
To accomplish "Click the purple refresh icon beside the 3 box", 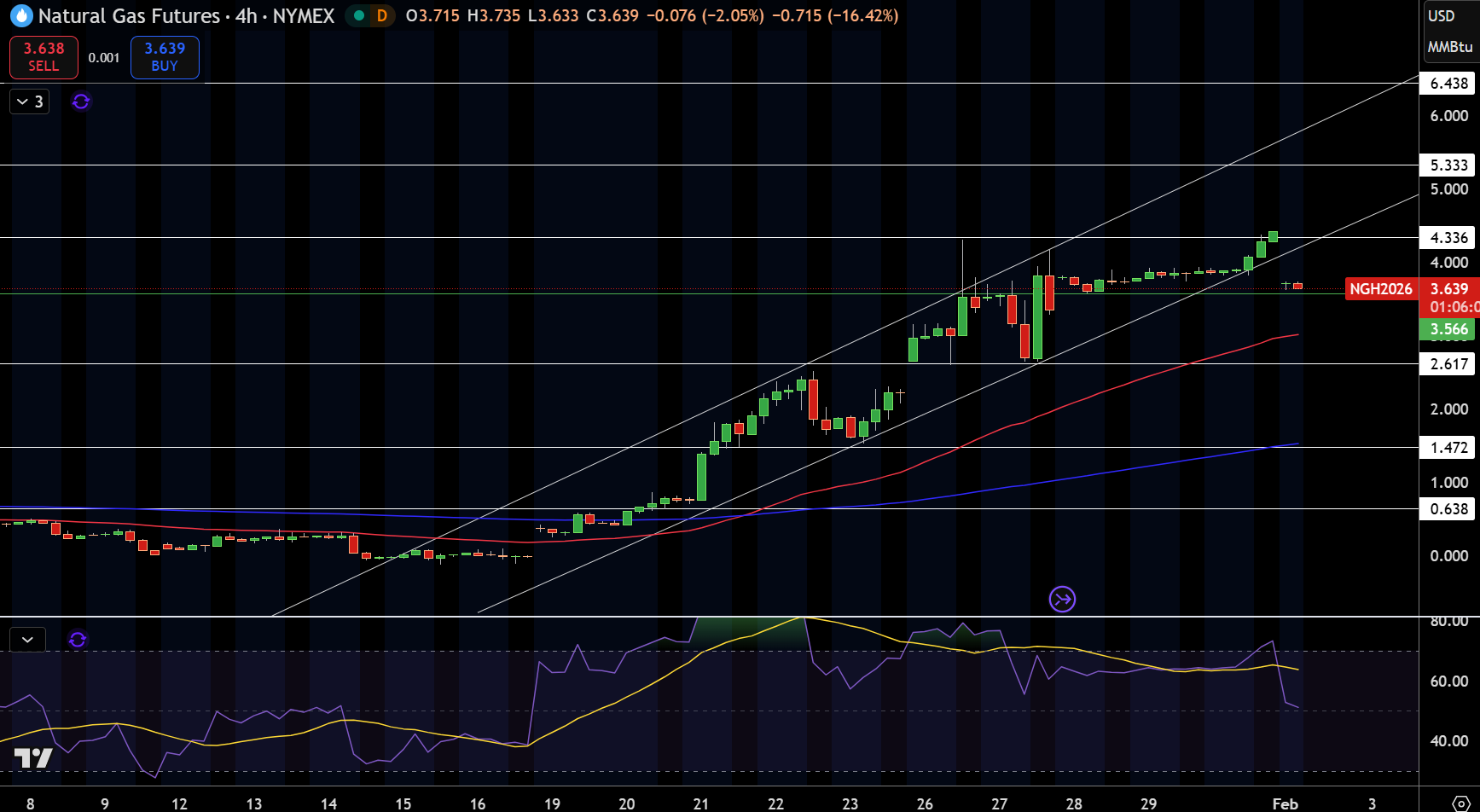I will [81, 101].
